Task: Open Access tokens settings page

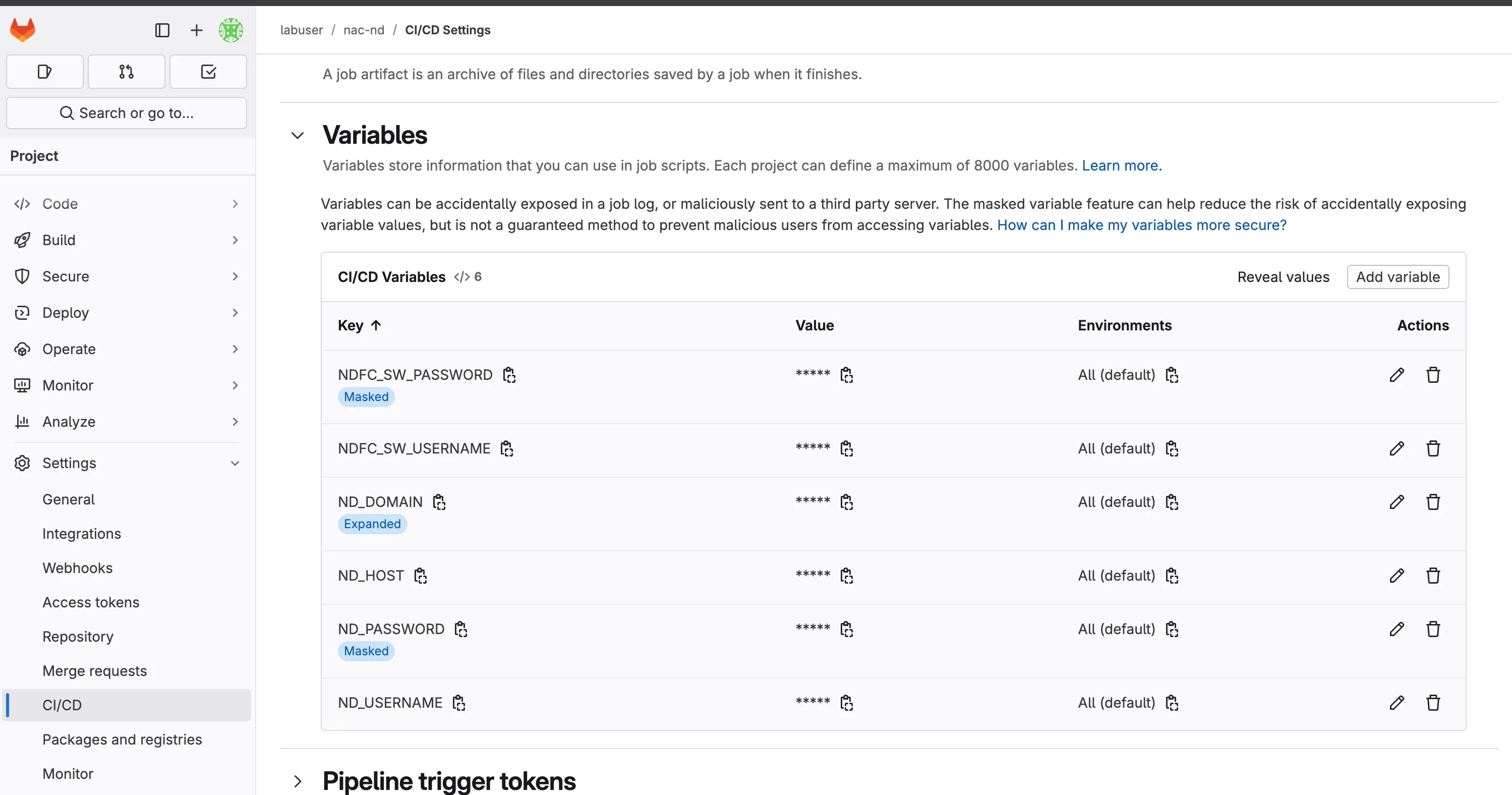Action: click(90, 602)
